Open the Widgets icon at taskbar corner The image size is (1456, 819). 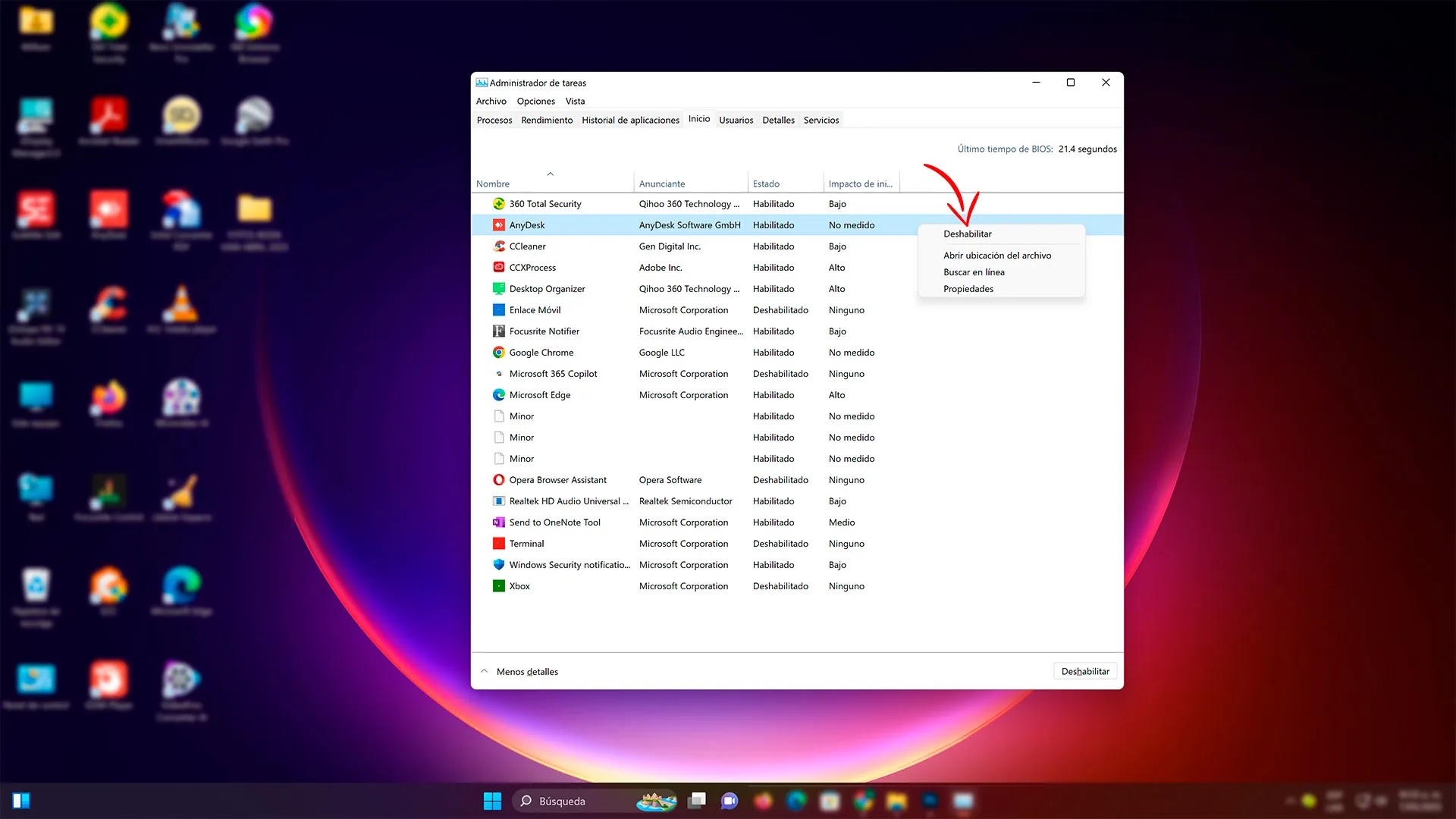[21, 801]
